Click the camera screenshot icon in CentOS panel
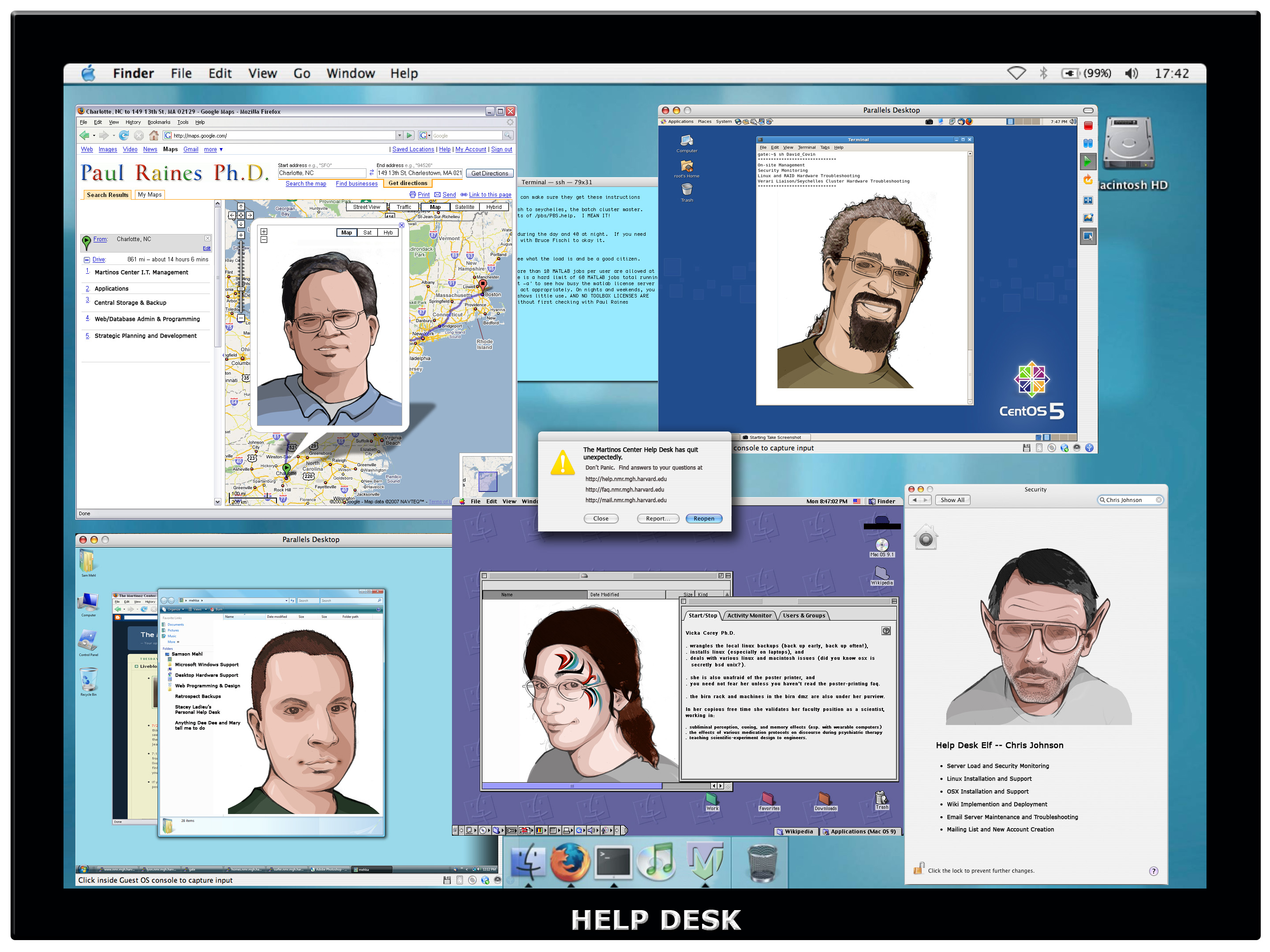Screen dimensions: 1270x952 click(x=929, y=122)
